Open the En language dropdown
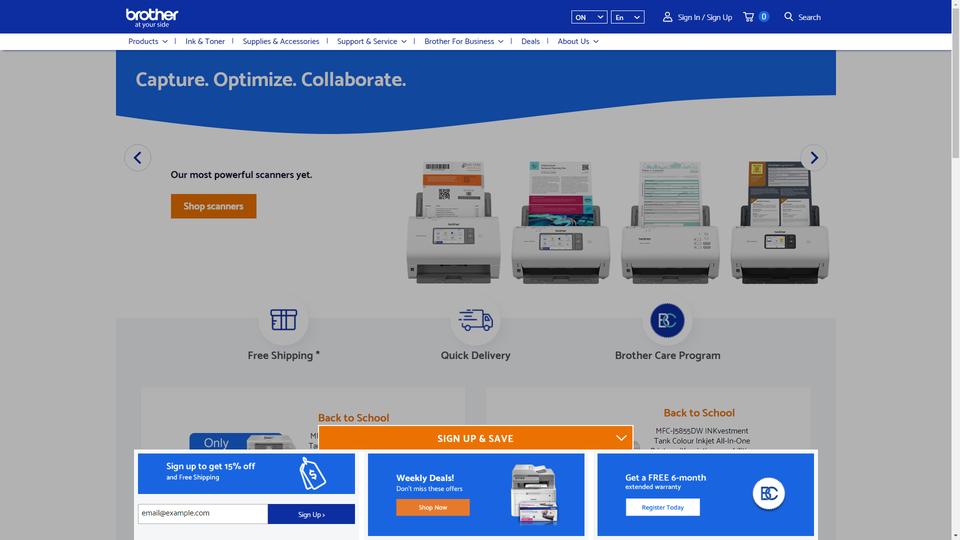Screen dimensions: 960x540 tap(628, 17)
